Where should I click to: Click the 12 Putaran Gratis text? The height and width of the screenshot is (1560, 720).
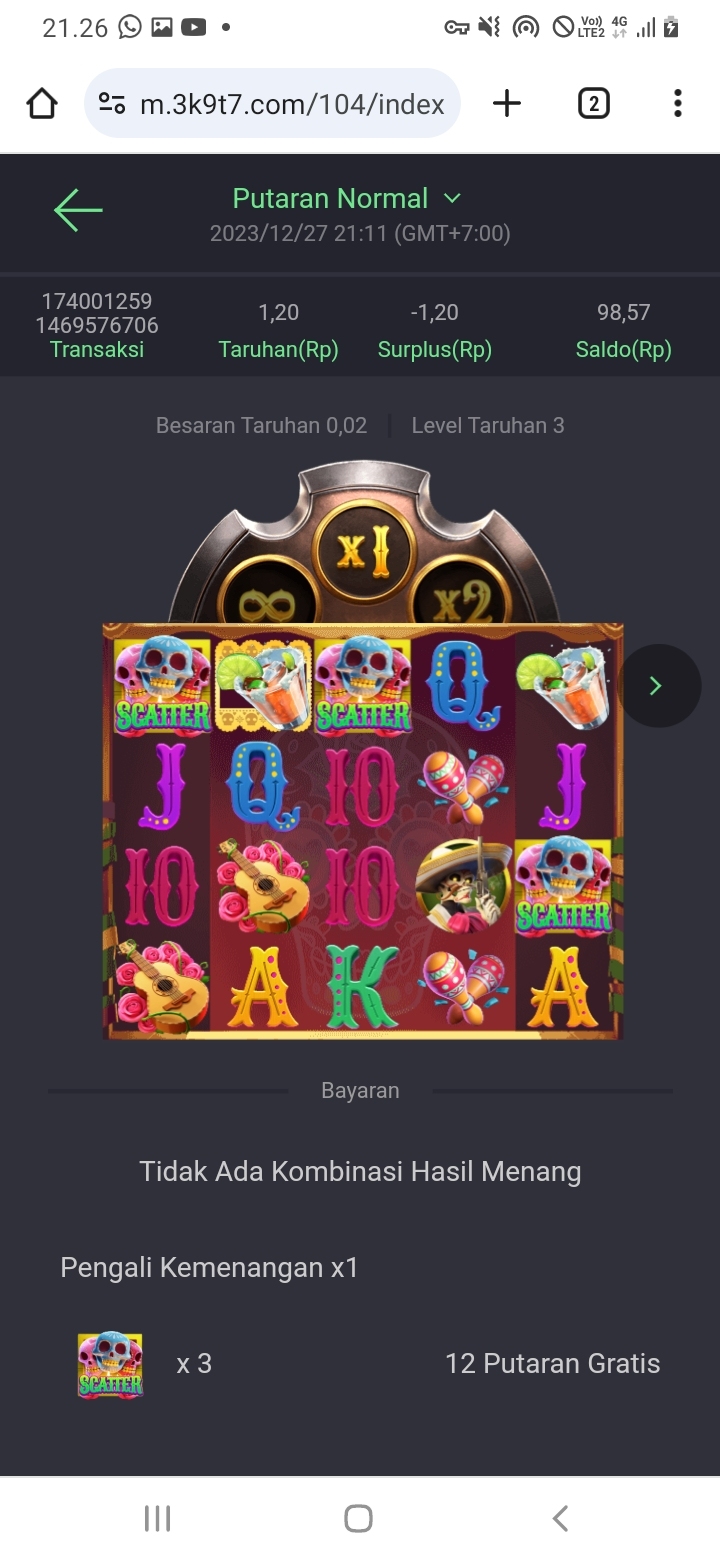(x=553, y=1364)
